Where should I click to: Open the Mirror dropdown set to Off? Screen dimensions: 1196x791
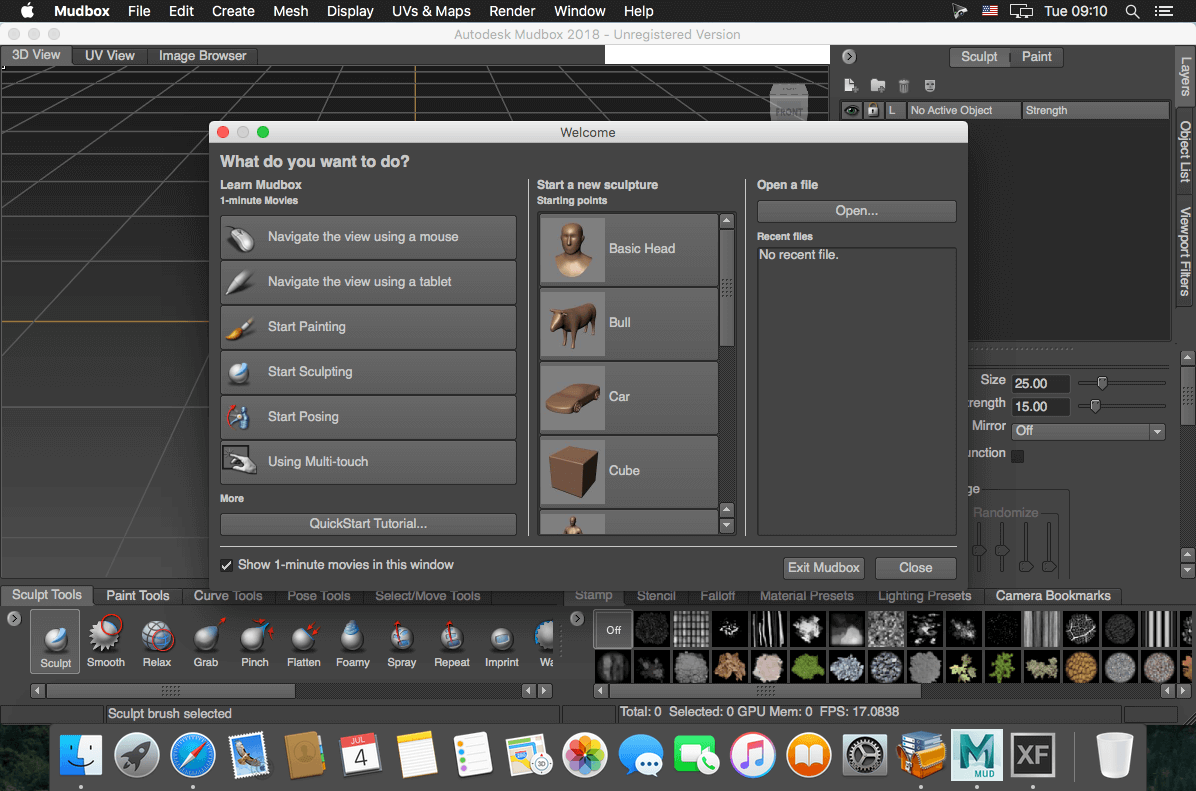(1088, 431)
